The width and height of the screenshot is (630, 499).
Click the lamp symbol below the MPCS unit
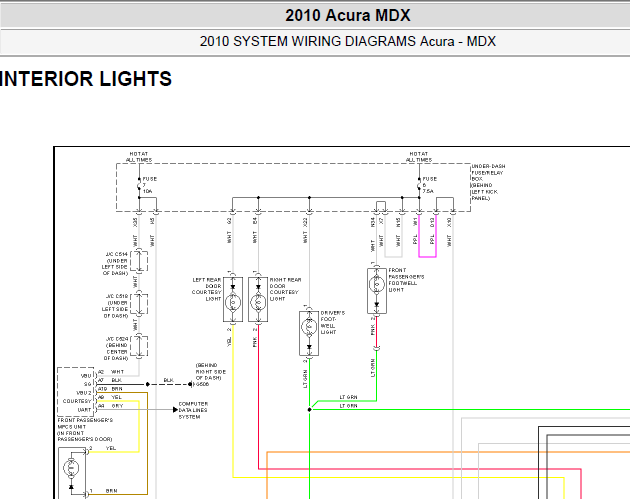point(72,470)
